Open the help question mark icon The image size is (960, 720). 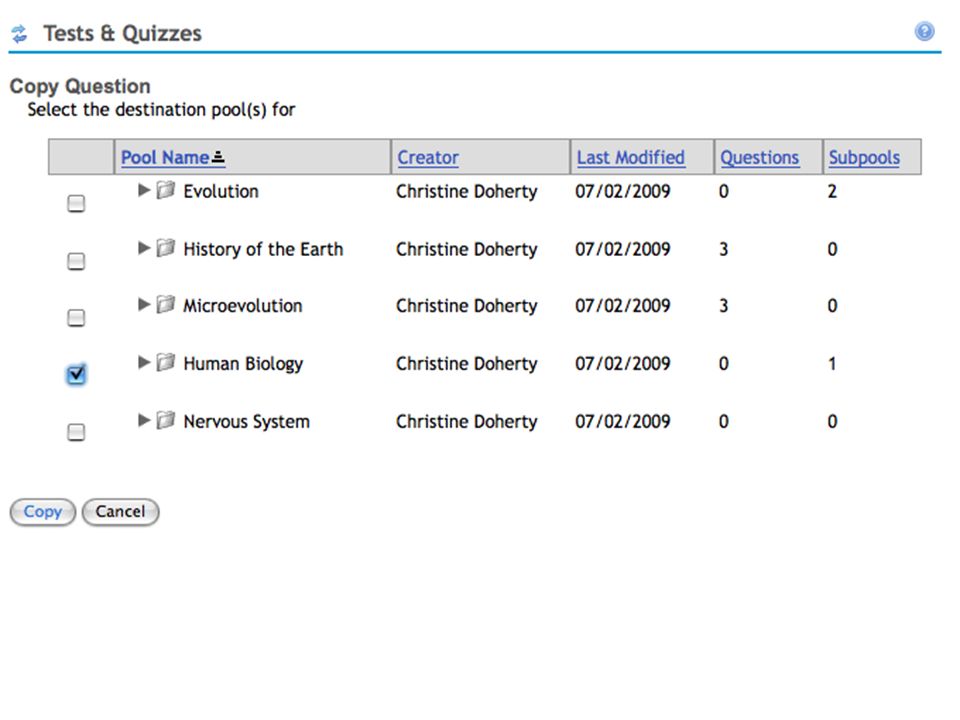point(924,31)
